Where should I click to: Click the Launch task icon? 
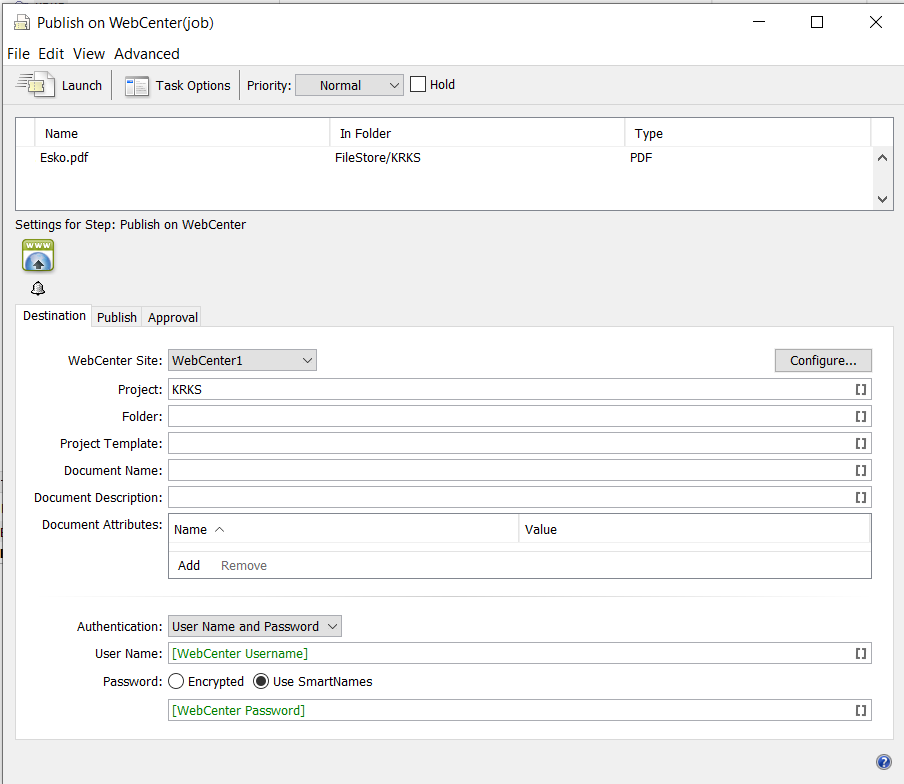(x=35, y=84)
